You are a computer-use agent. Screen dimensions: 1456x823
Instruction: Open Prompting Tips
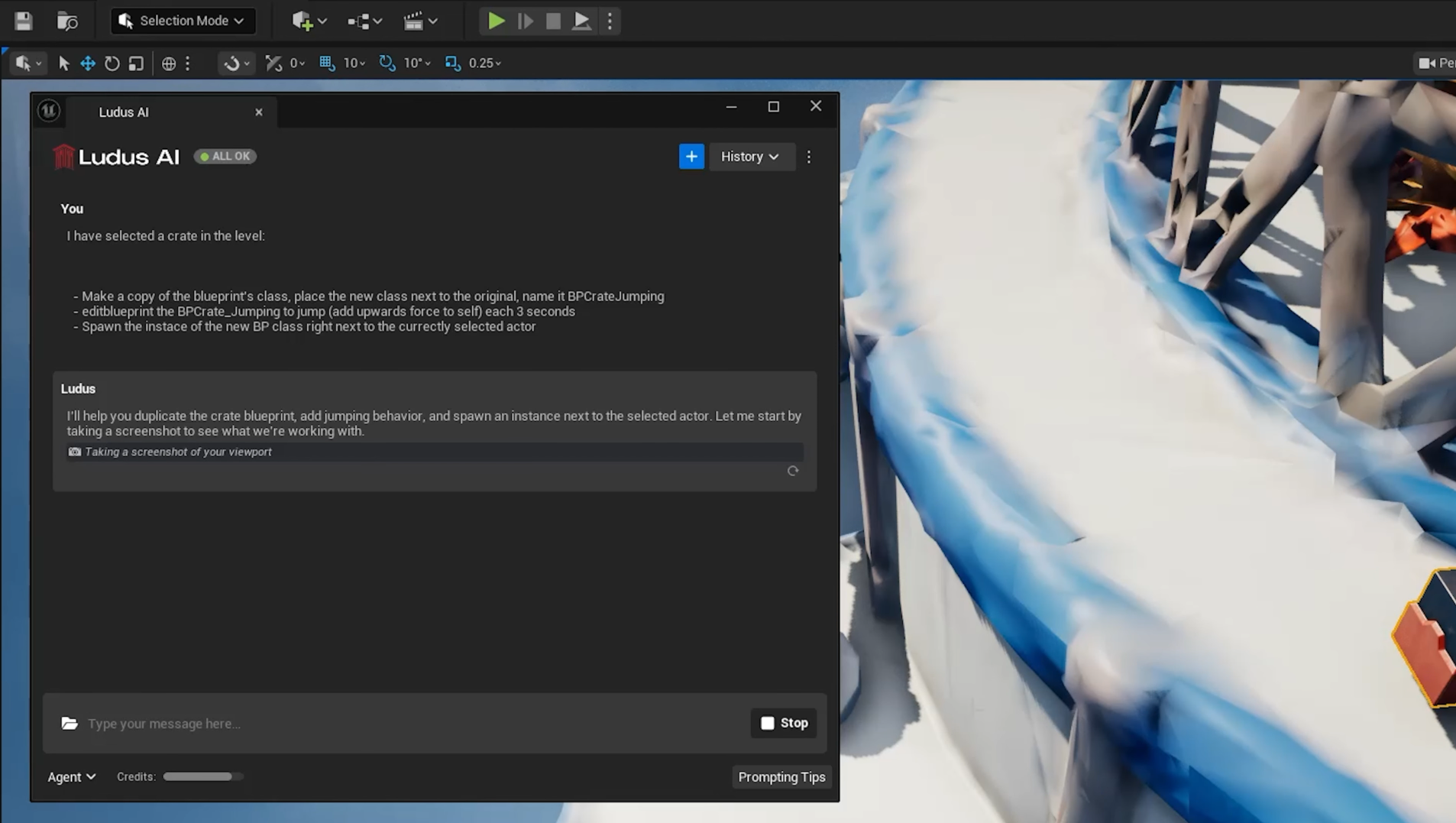click(x=781, y=776)
